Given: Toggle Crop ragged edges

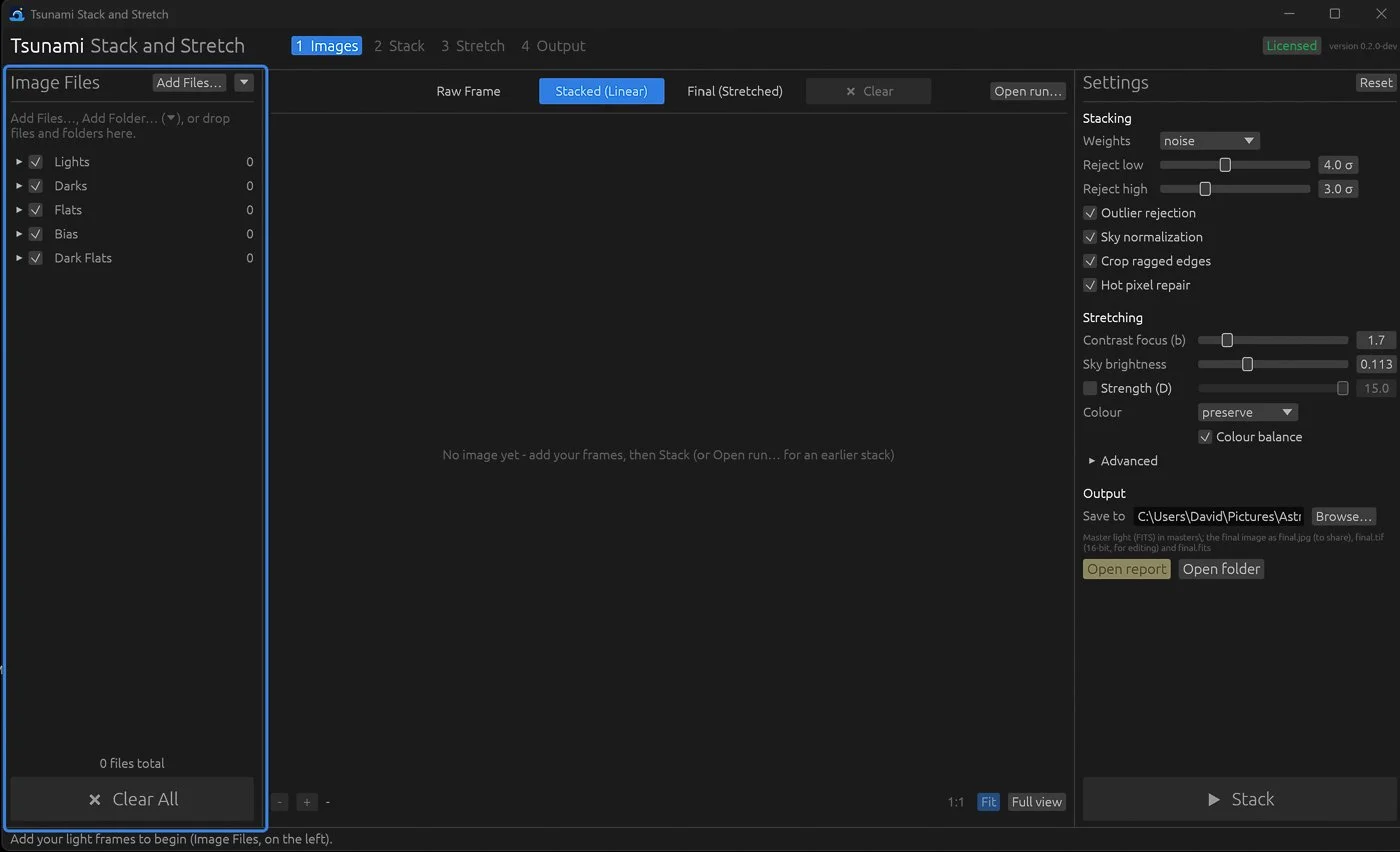Looking at the screenshot, I should (1090, 261).
